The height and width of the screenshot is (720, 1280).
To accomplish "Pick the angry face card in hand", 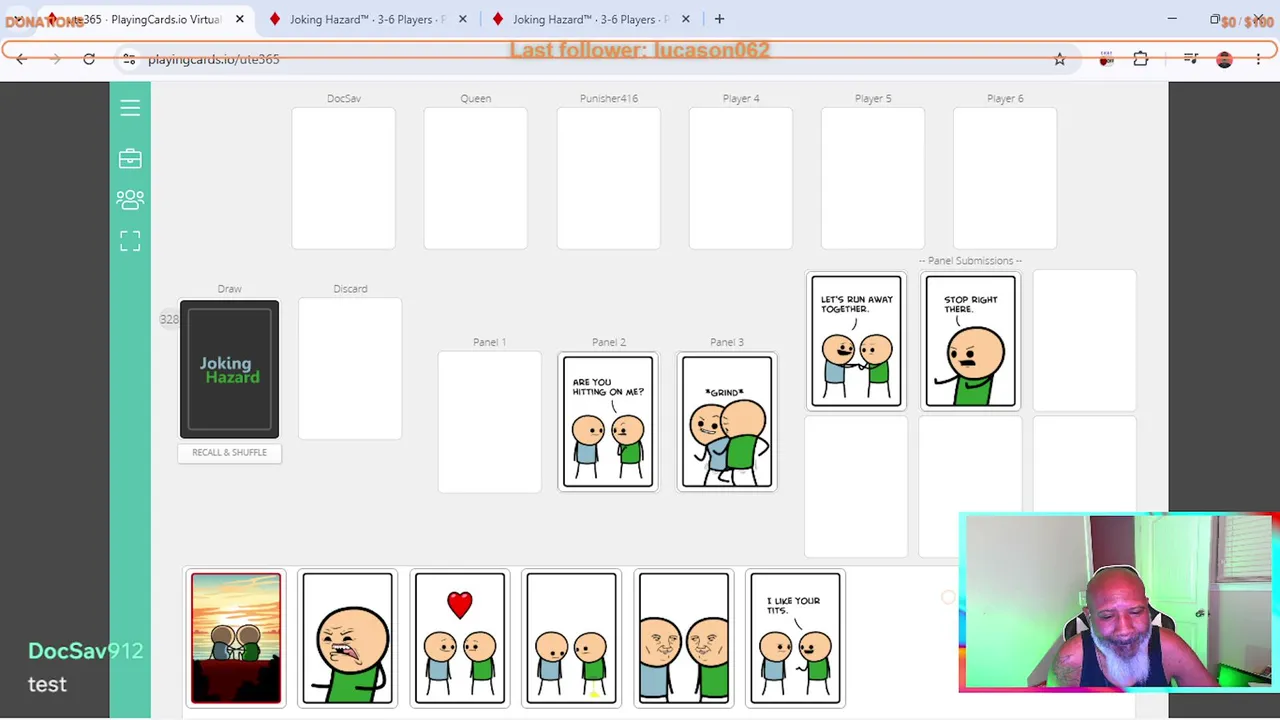I will coord(348,638).
